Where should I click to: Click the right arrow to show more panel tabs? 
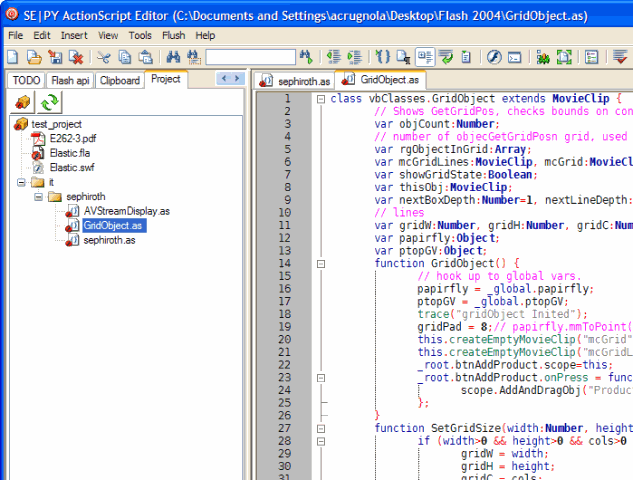[237, 78]
